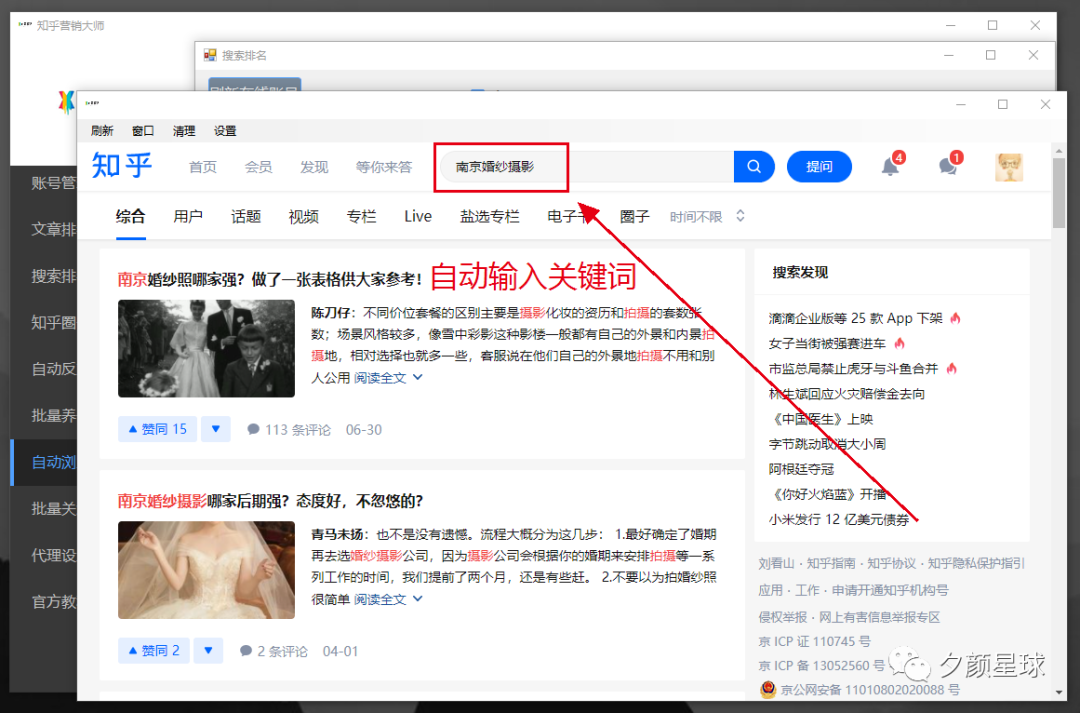This screenshot has width=1080, height=713.
Task: Open trending 字节跳动取消大小周
Action: [x=827, y=444]
